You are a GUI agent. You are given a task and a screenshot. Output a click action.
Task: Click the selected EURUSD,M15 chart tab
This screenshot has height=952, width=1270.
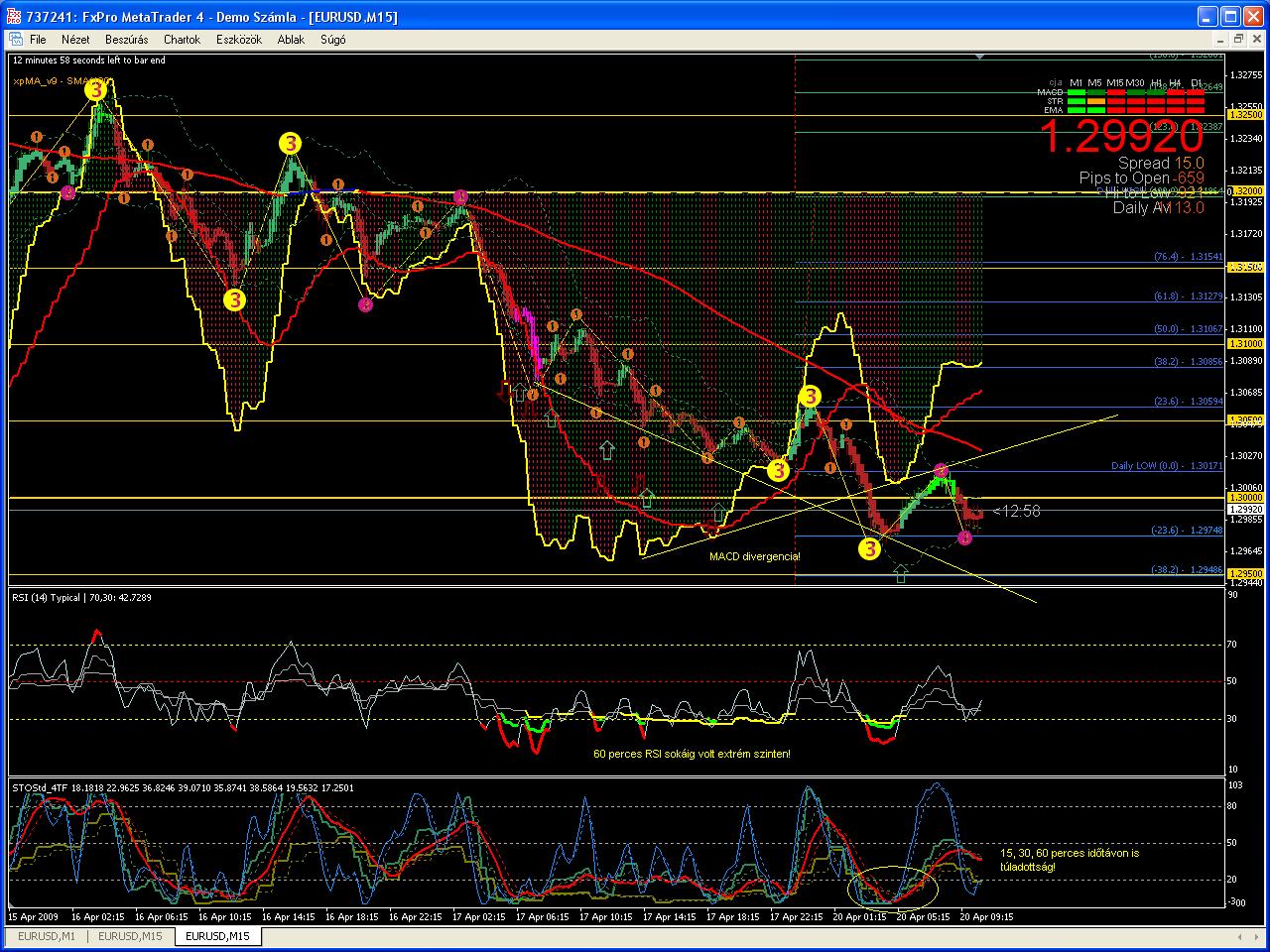click(x=217, y=936)
